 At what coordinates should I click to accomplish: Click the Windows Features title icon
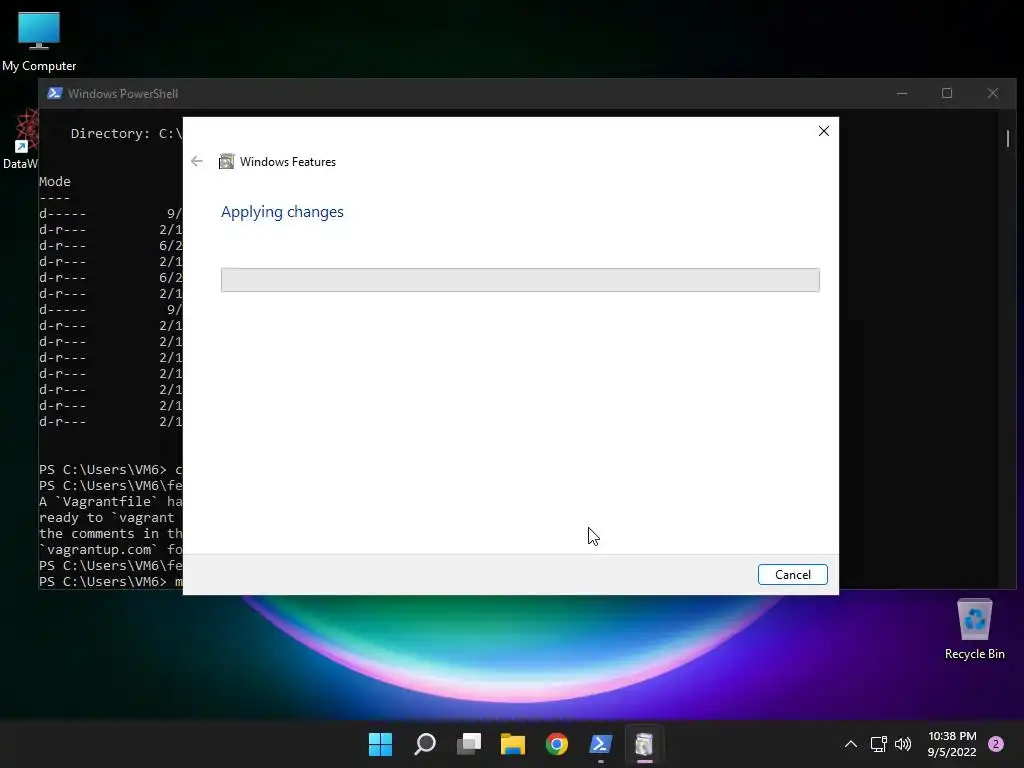[226, 161]
